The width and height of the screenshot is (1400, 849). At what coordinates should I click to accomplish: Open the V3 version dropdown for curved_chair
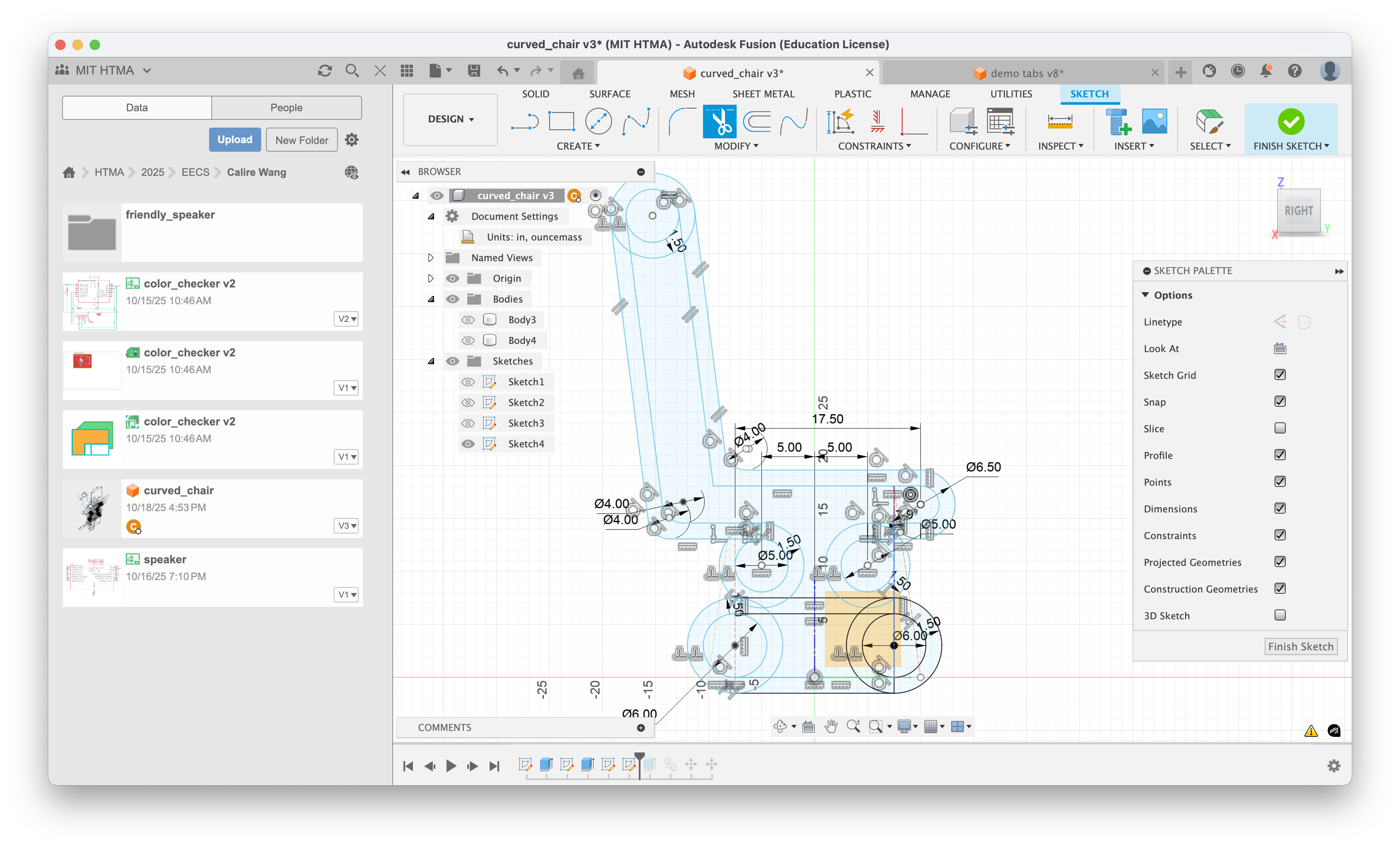(x=346, y=526)
